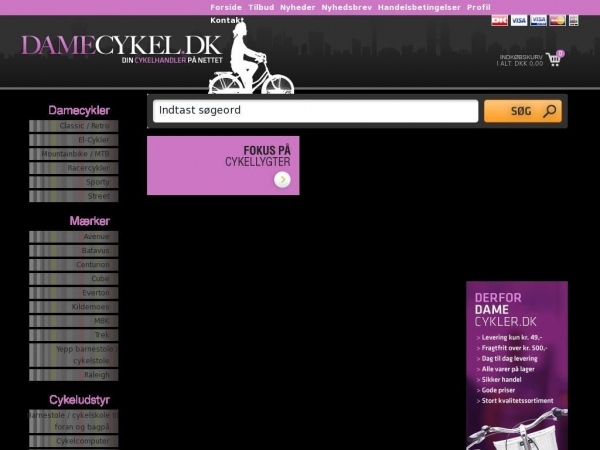The width and height of the screenshot is (600, 450).
Task: Click the cyclist silhouette logo
Action: tap(251, 59)
